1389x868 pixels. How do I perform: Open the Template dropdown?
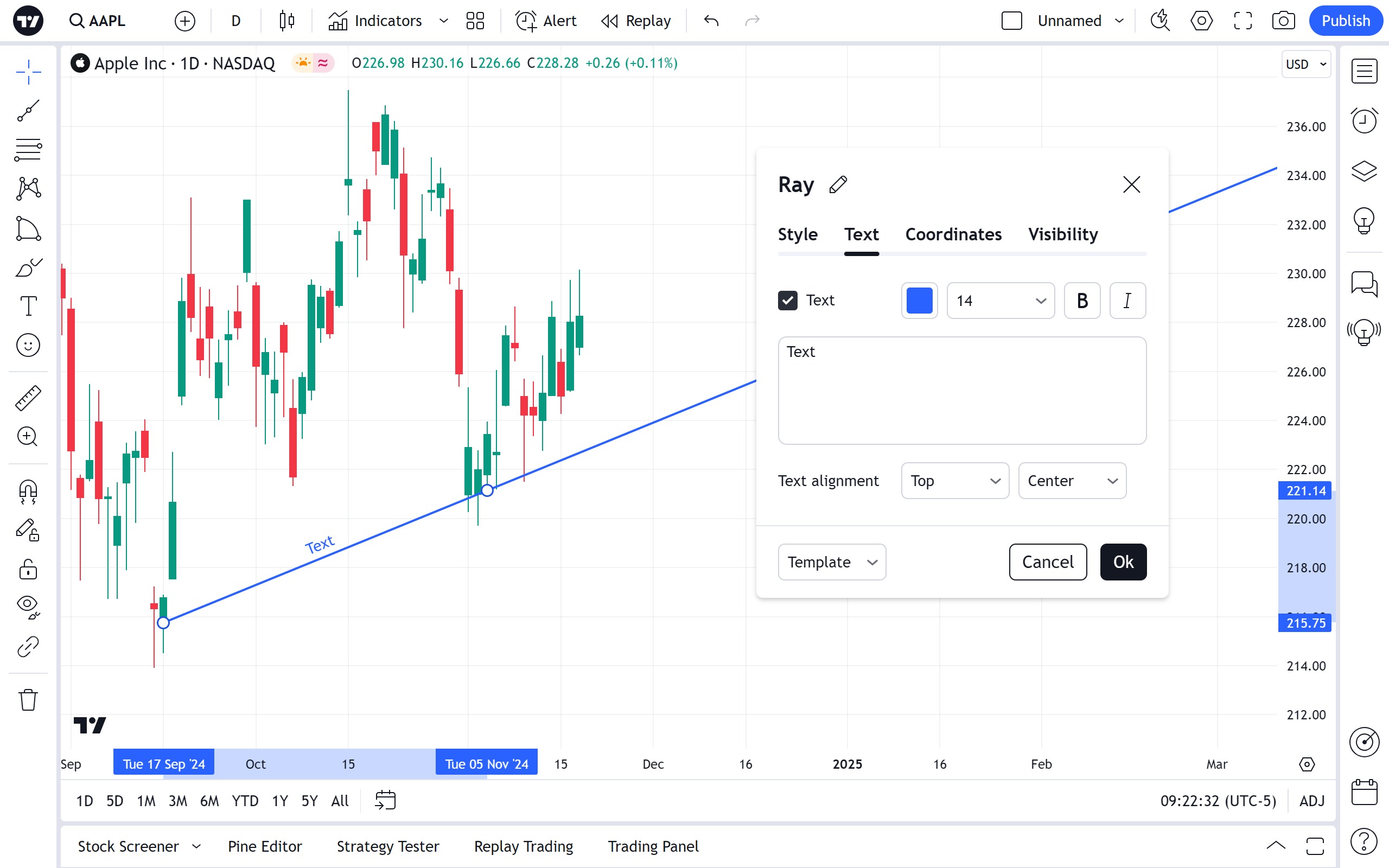[831, 562]
